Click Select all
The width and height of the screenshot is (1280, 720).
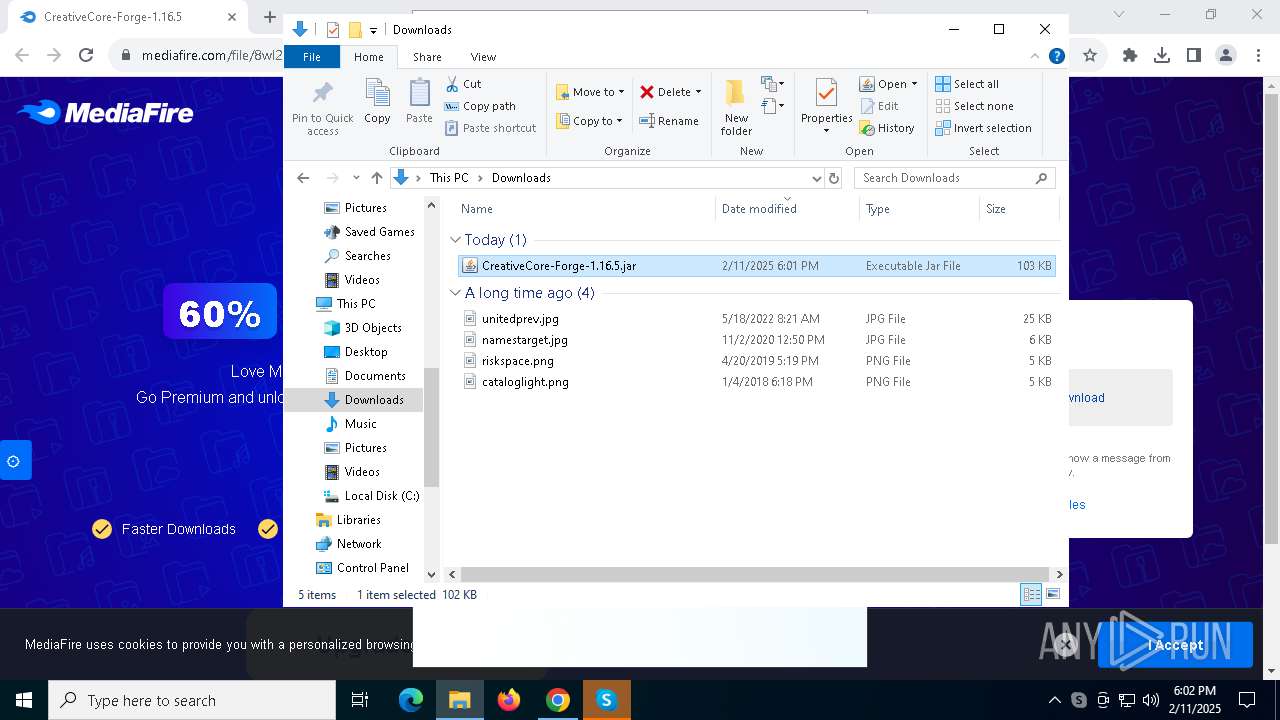[967, 84]
